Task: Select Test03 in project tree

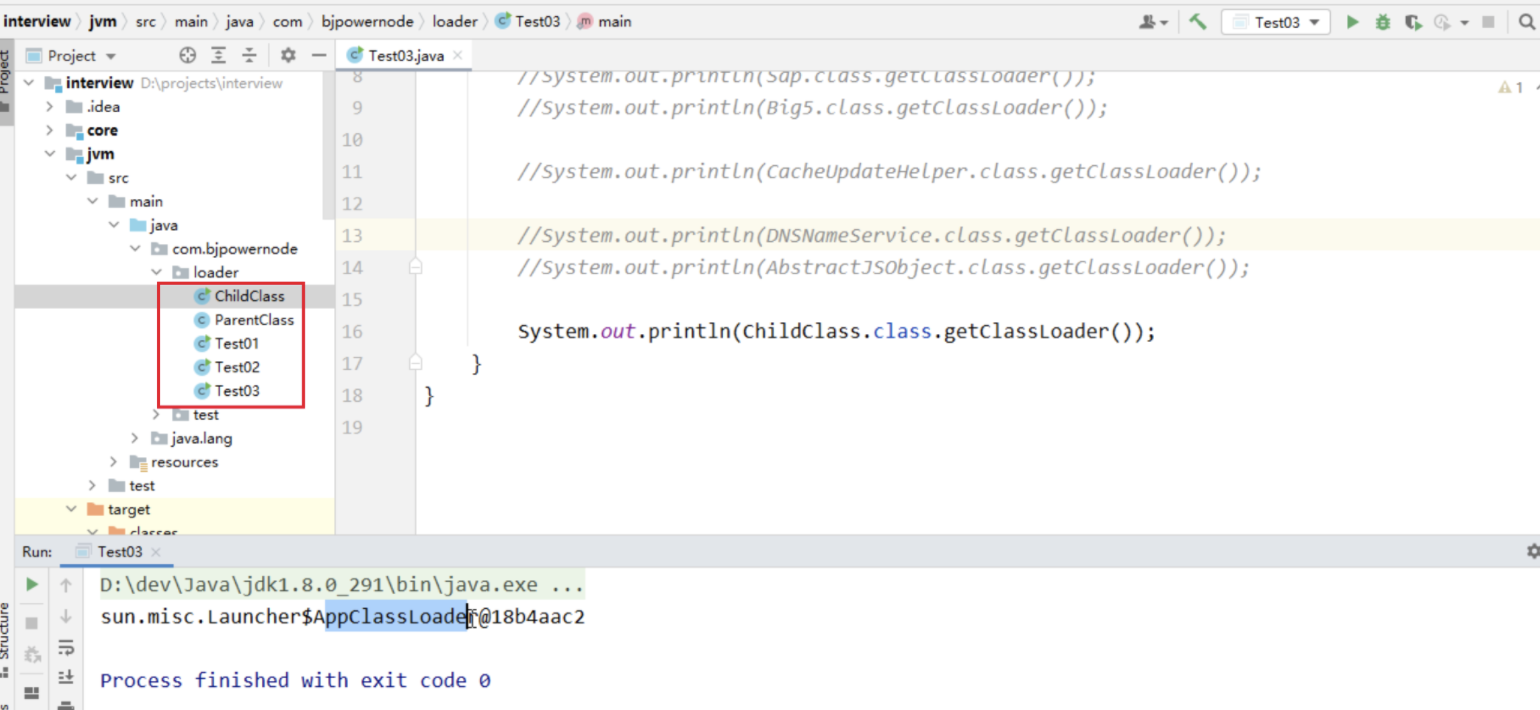Action: click(x=227, y=391)
